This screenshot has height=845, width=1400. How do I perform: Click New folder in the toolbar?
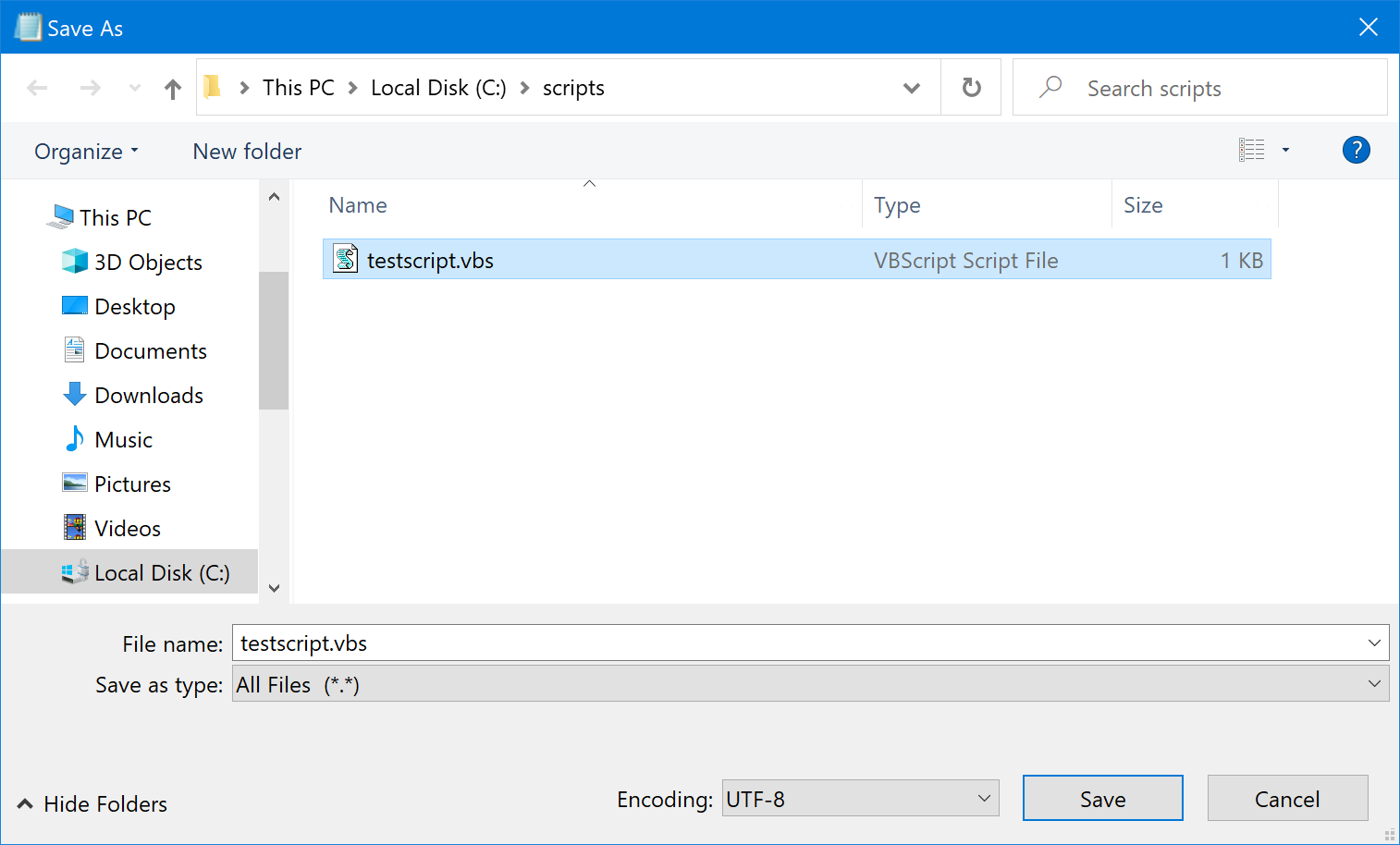click(x=247, y=152)
